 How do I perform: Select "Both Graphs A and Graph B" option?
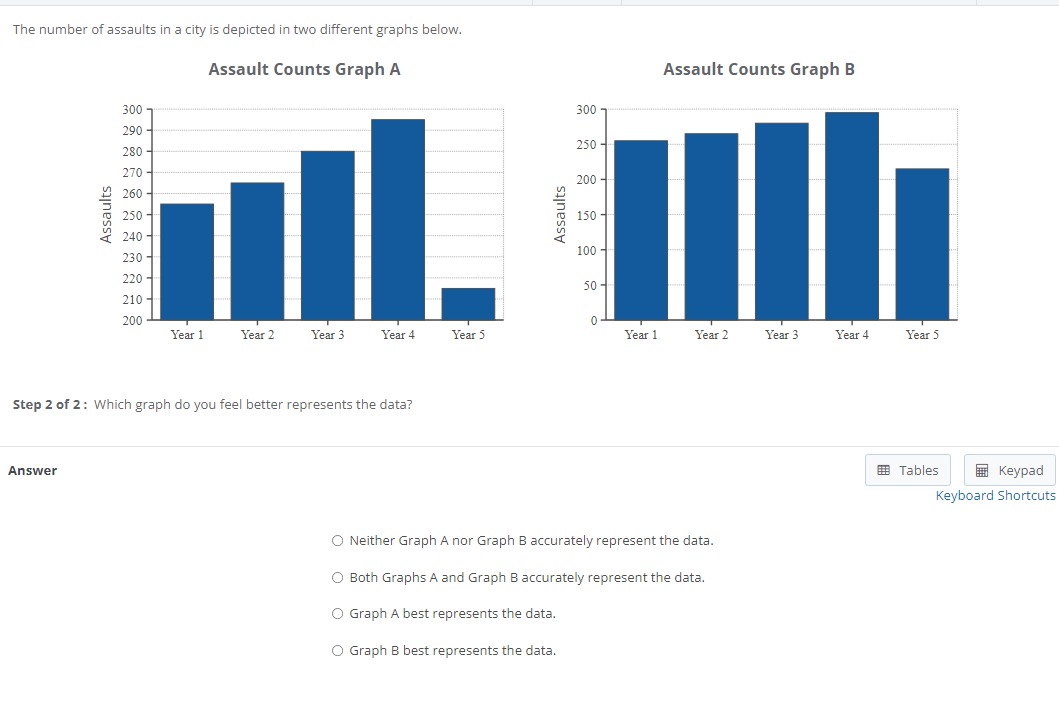click(337, 577)
